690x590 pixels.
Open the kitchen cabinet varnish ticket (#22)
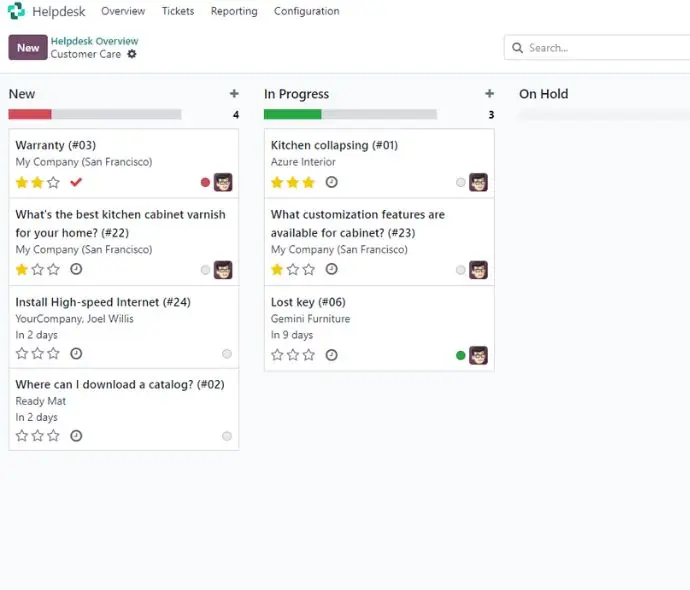coord(124,242)
